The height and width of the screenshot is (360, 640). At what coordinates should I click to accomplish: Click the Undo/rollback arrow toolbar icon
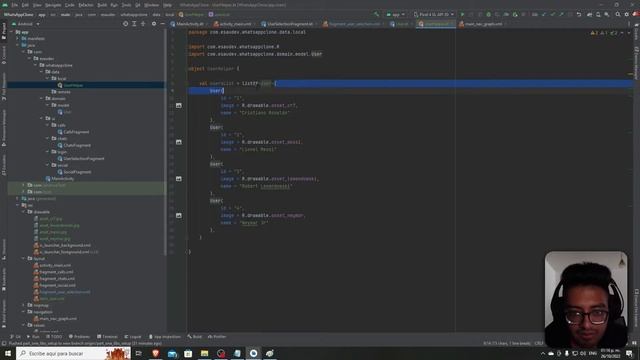(x=579, y=14)
